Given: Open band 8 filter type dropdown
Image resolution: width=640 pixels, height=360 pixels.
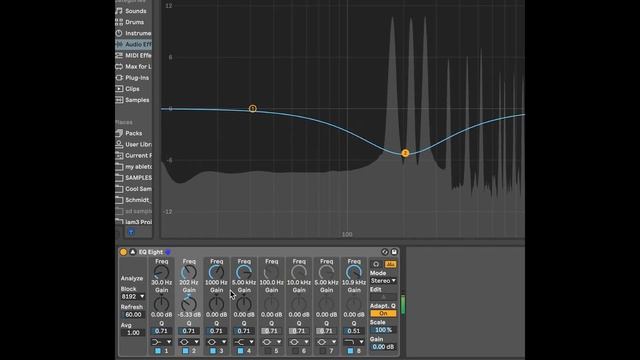Looking at the screenshot, I should coord(354,342).
